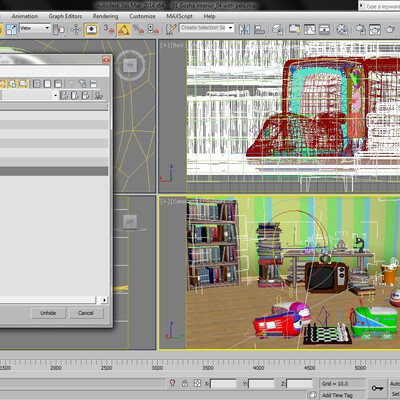This screenshot has height=400, width=400.
Task: Toggle the Angle Snap tool
Action: click(x=124, y=30)
